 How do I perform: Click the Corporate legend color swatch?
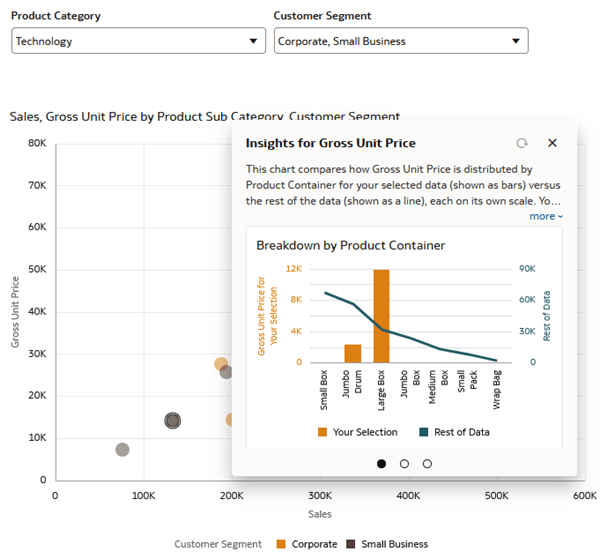[x=281, y=544]
